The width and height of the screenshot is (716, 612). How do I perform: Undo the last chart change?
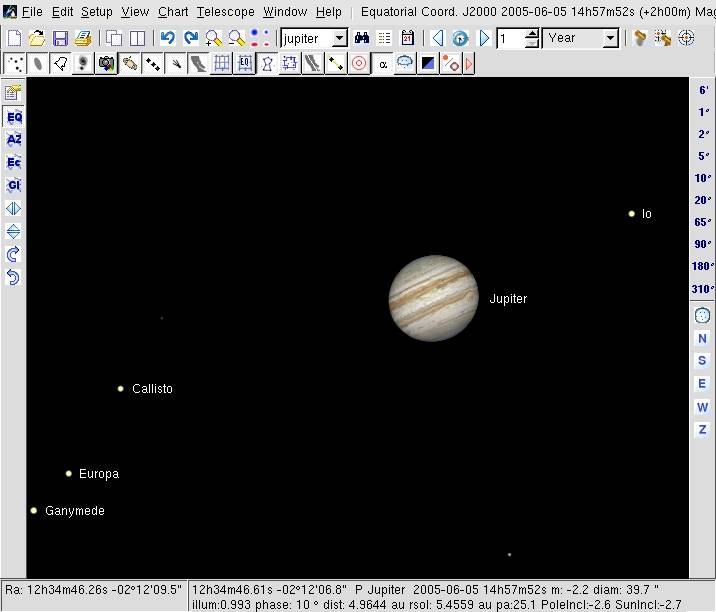(x=168, y=38)
